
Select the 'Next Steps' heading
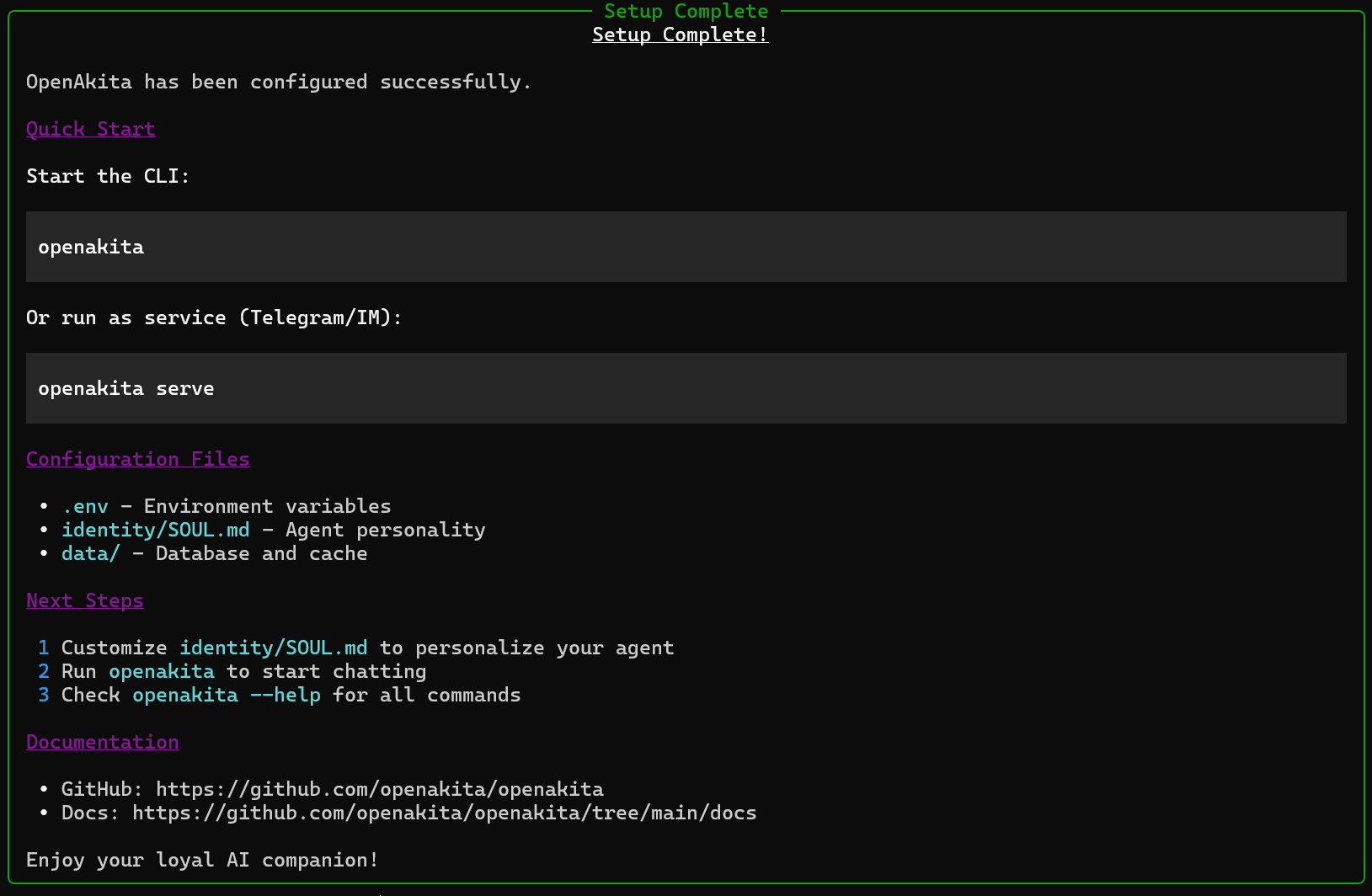(85, 601)
